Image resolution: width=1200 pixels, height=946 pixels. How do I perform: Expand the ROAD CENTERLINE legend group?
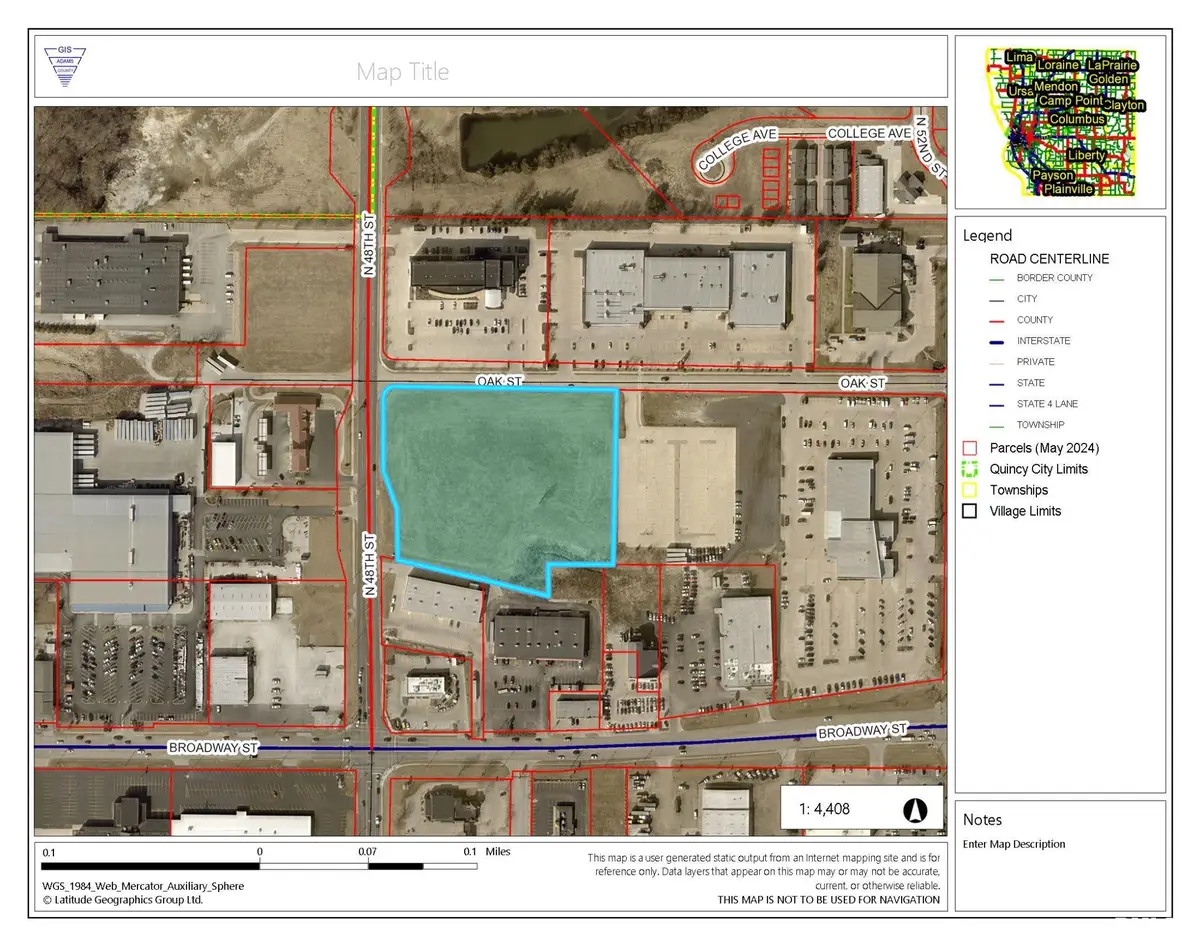pos(1048,258)
